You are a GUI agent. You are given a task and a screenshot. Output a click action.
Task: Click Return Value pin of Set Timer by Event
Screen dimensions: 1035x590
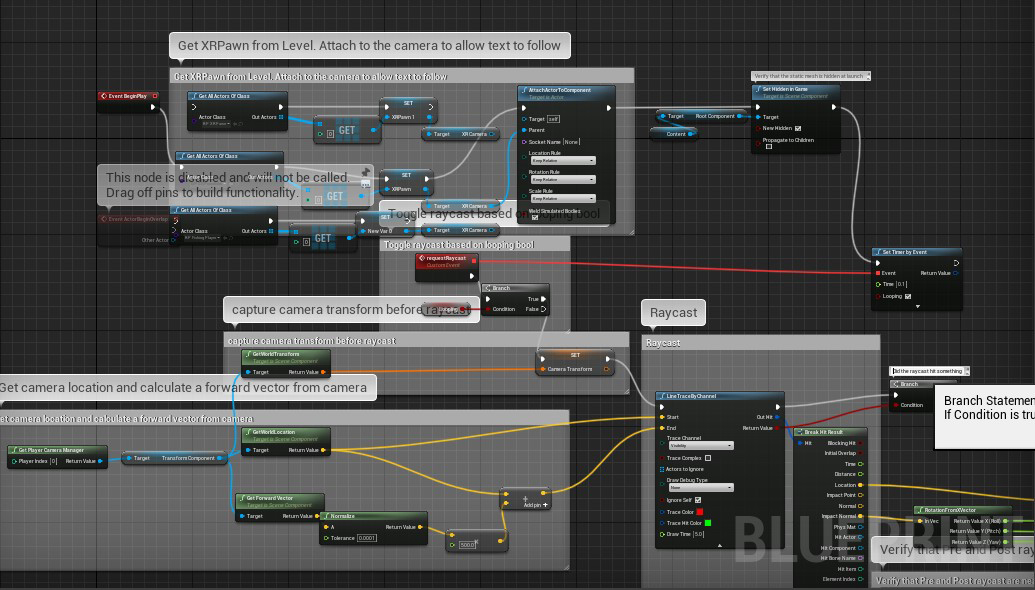[956, 273]
